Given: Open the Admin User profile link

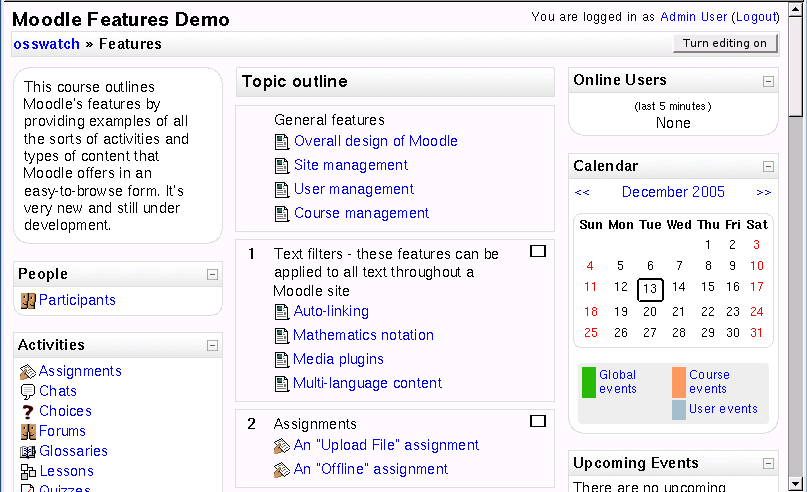Looking at the screenshot, I should coord(693,17).
